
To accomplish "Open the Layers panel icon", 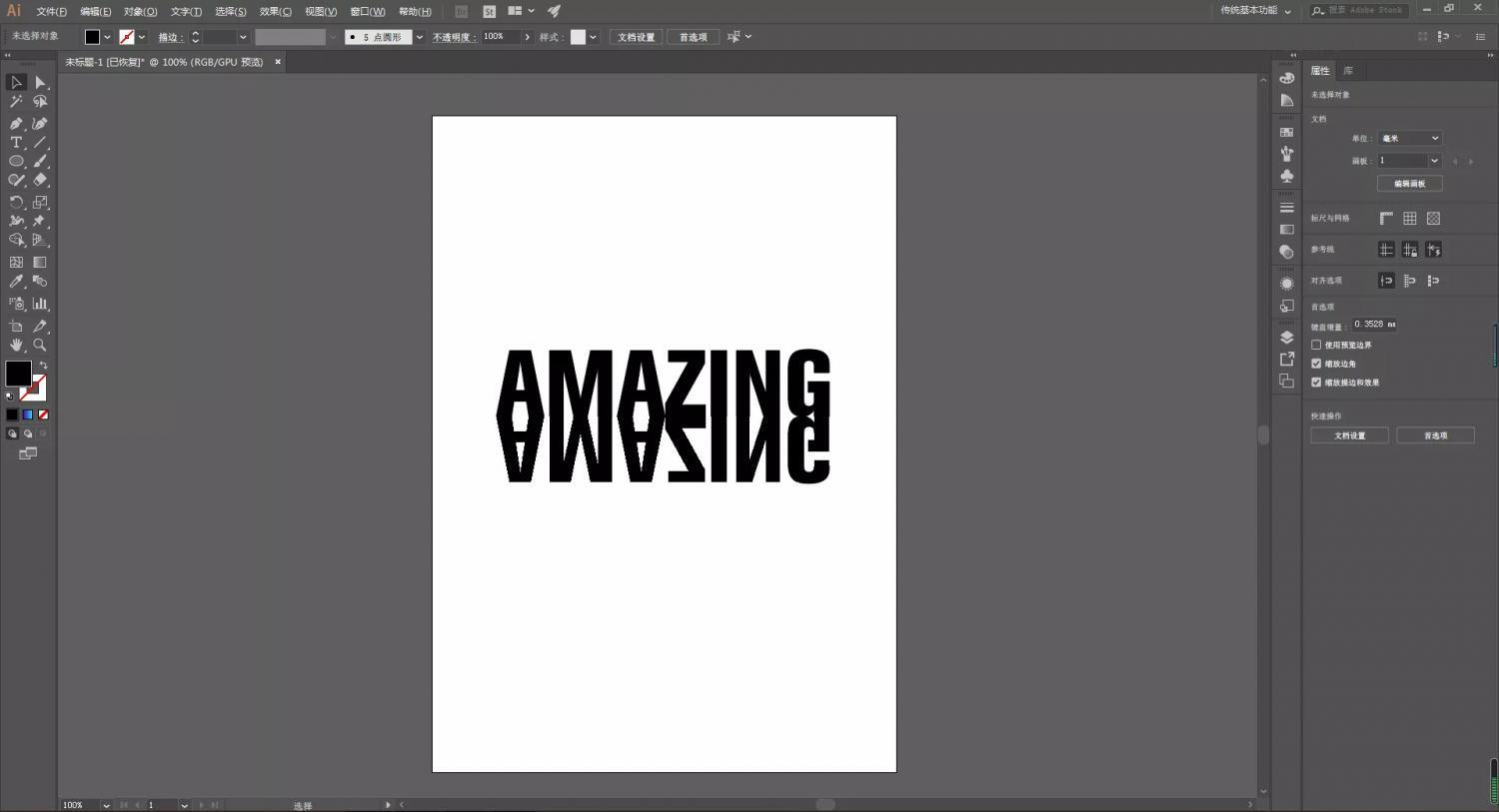I will click(x=1287, y=338).
